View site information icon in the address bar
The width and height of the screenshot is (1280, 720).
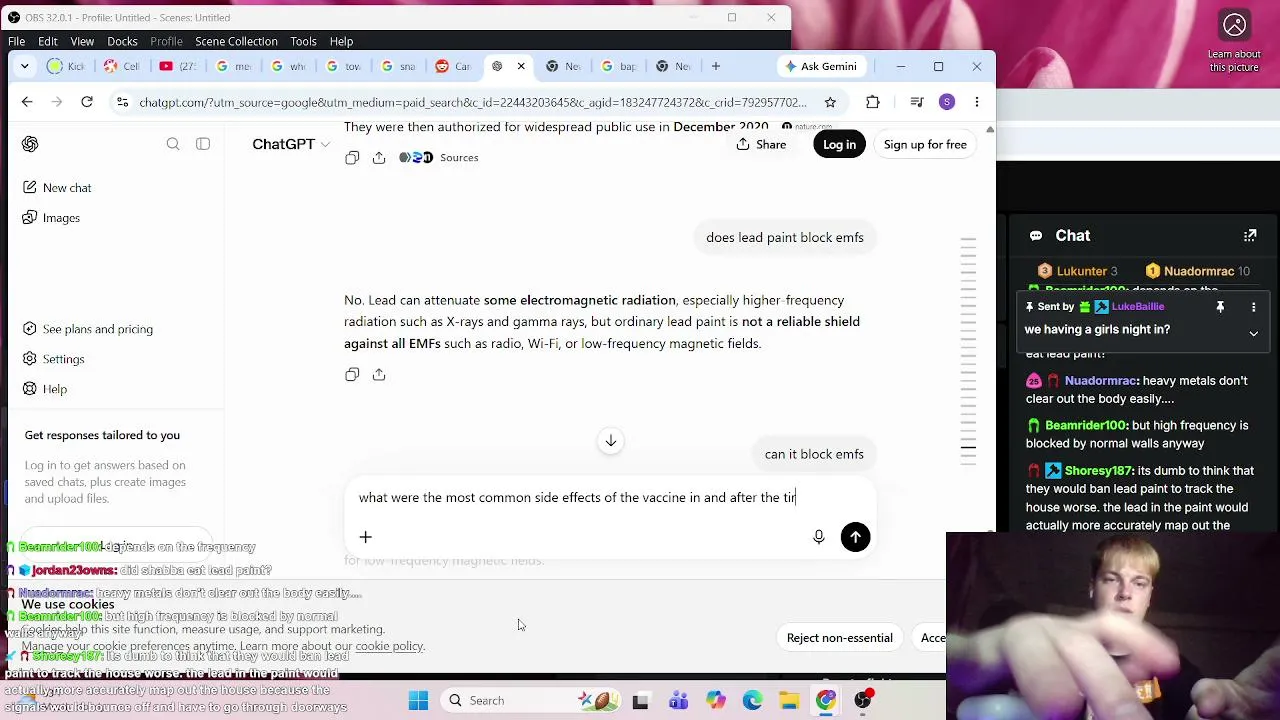[122, 102]
